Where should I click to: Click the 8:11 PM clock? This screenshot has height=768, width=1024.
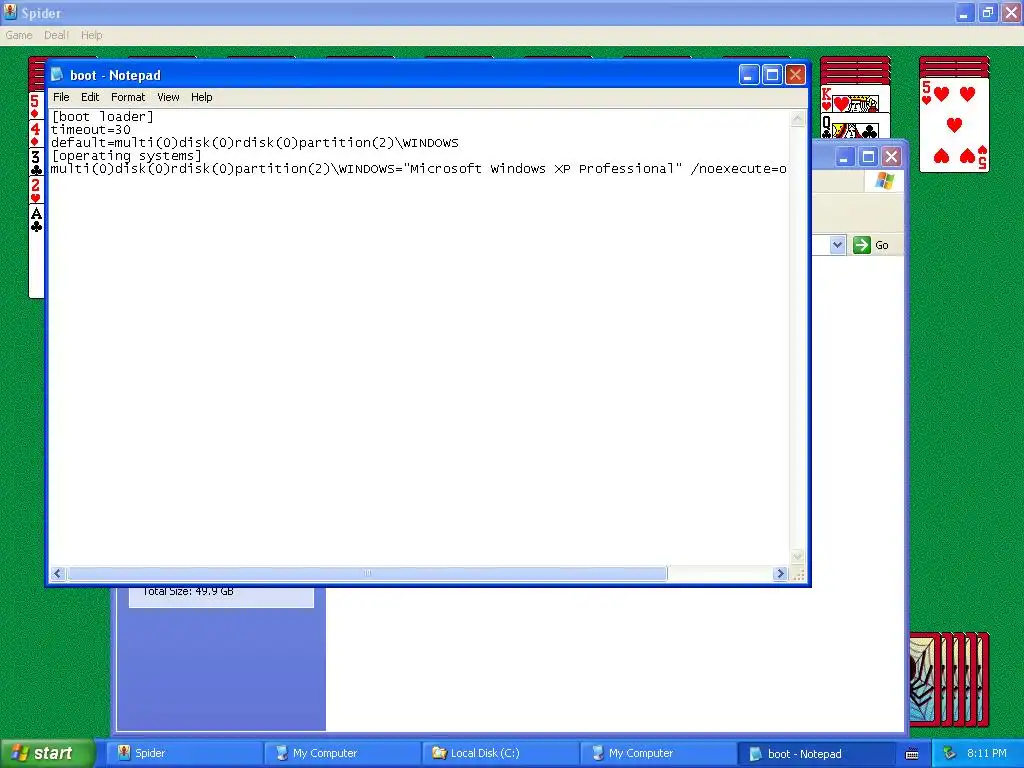pos(987,753)
